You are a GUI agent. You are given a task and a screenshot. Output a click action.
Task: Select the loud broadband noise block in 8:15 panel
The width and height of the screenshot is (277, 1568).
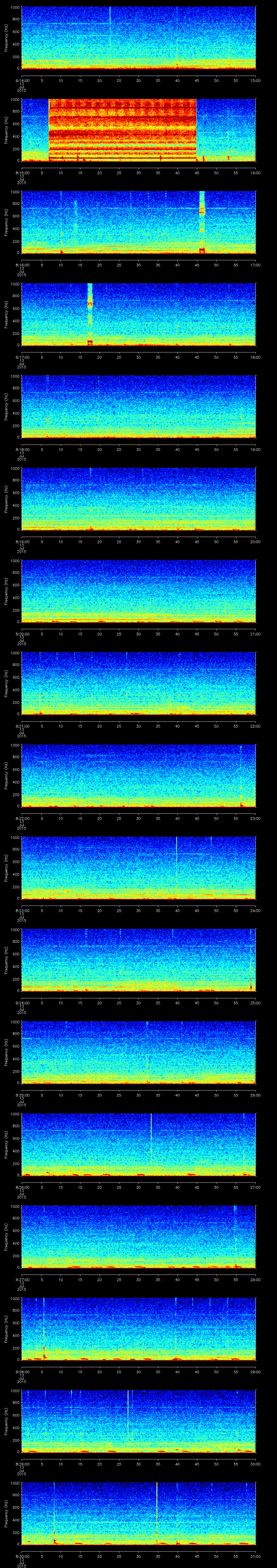[122, 130]
